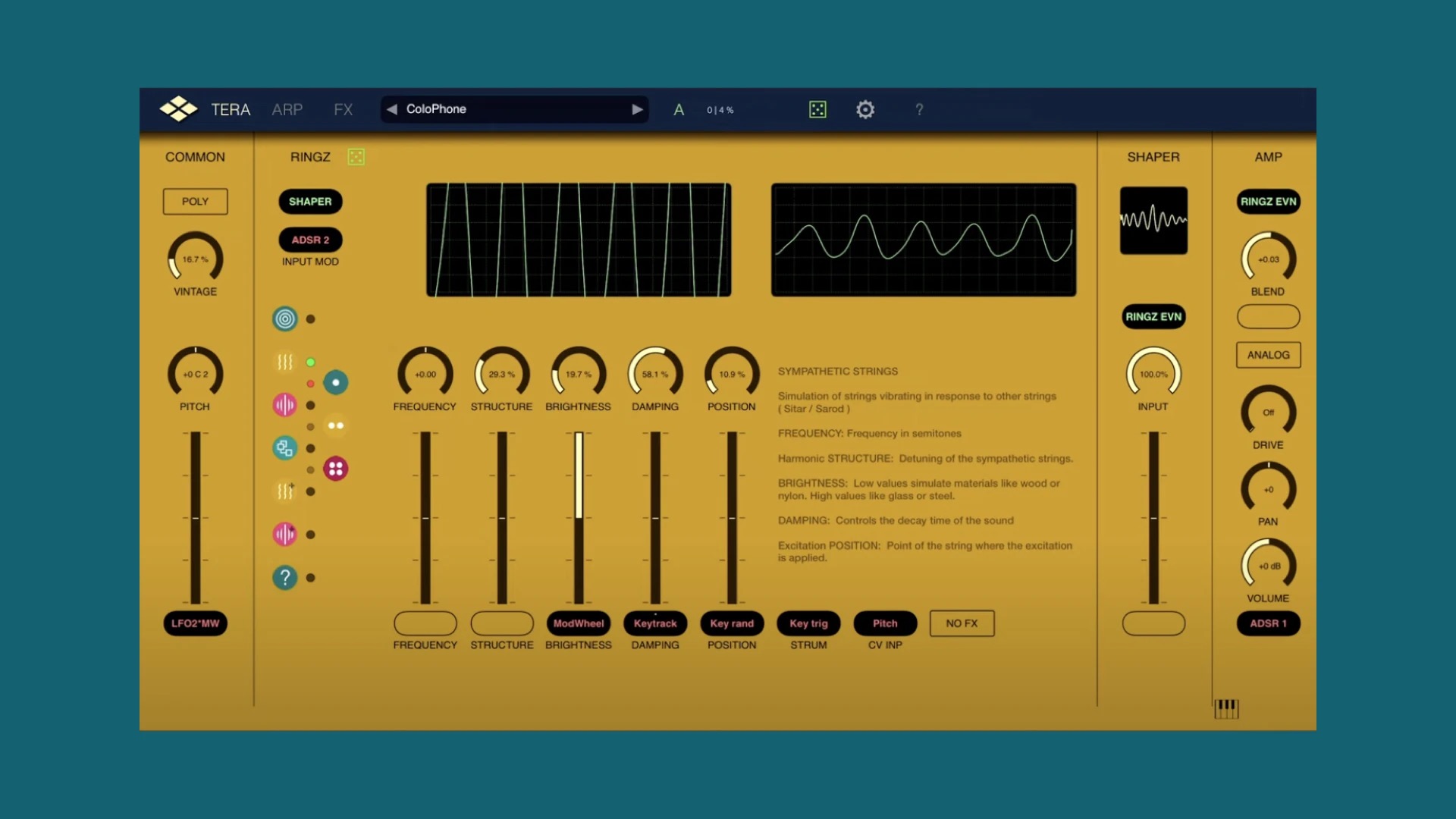Screen dimensions: 1456x819
Task: Toggle the POLY mode button
Action: [195, 202]
